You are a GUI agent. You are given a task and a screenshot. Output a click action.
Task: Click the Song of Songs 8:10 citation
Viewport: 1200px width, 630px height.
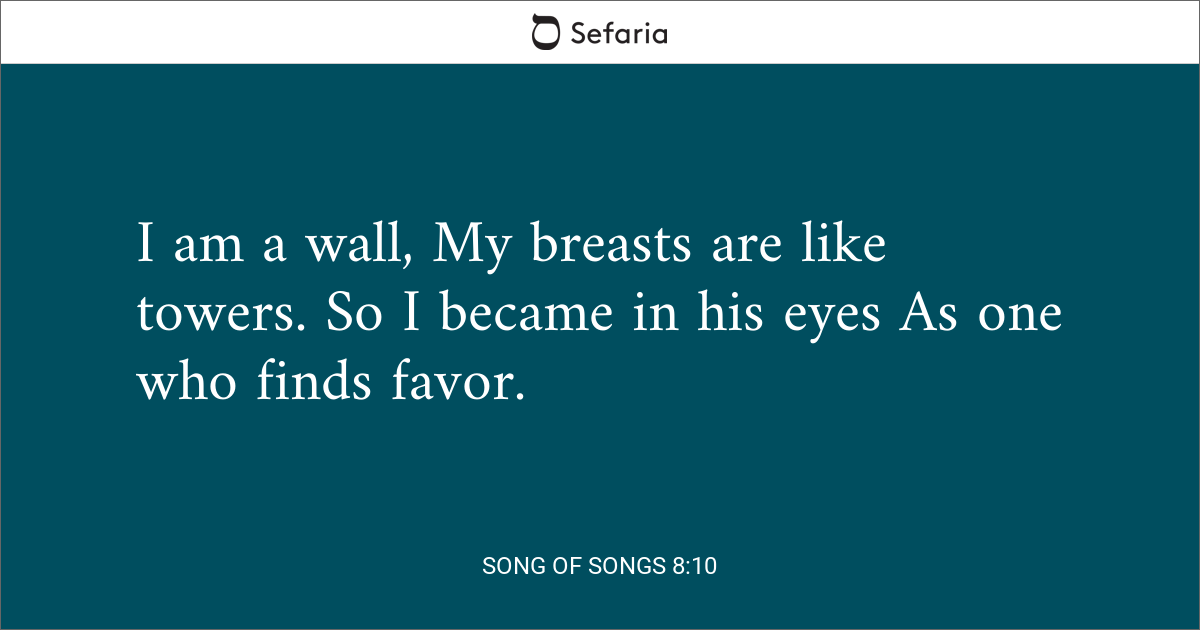[600, 566]
